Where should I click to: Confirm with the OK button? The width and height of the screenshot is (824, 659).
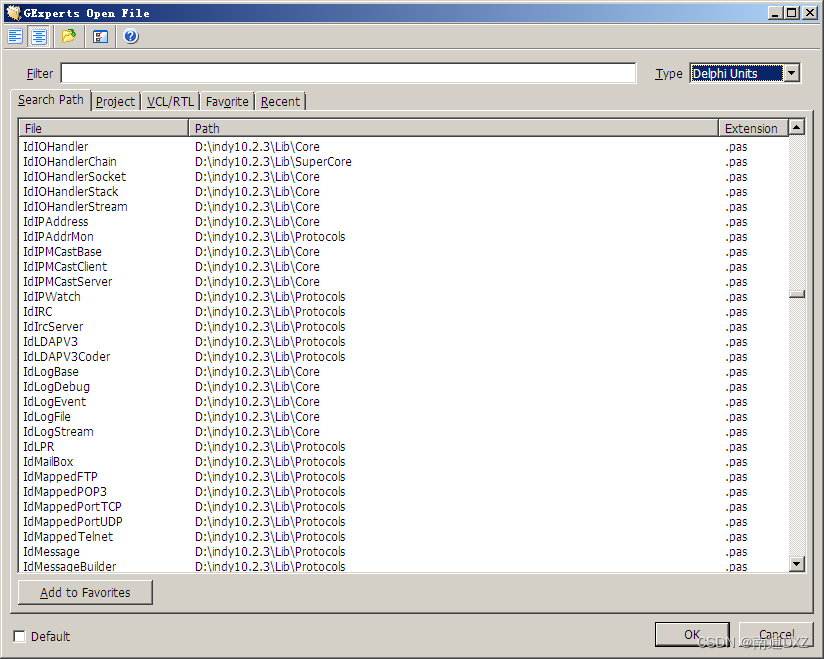(692, 634)
